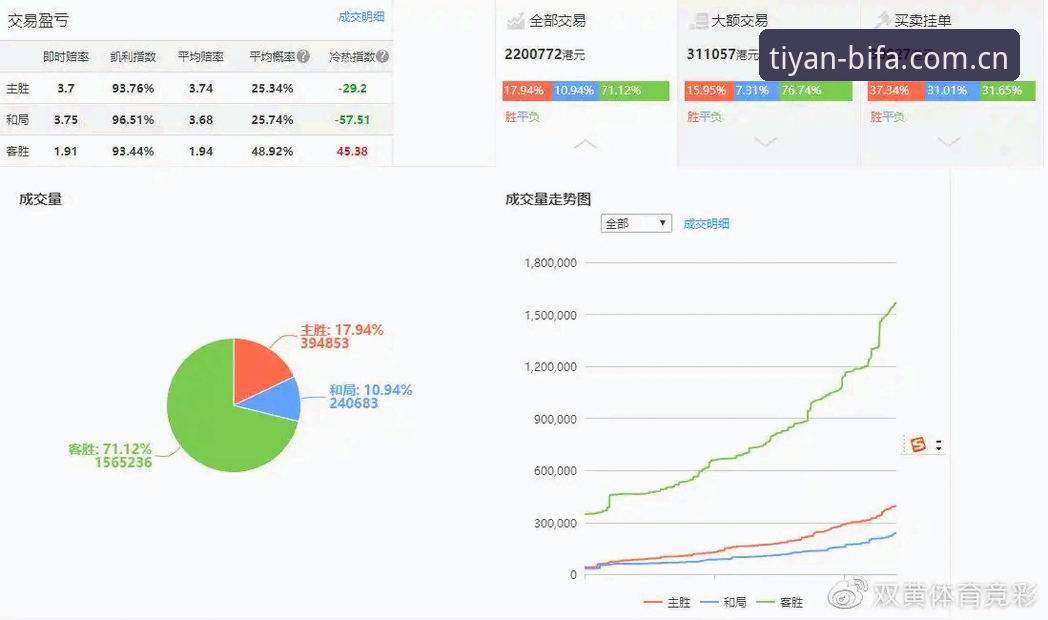This screenshot has width=1048, height=620.
Task: Select the 全部交易 tab
Action: coord(557,21)
